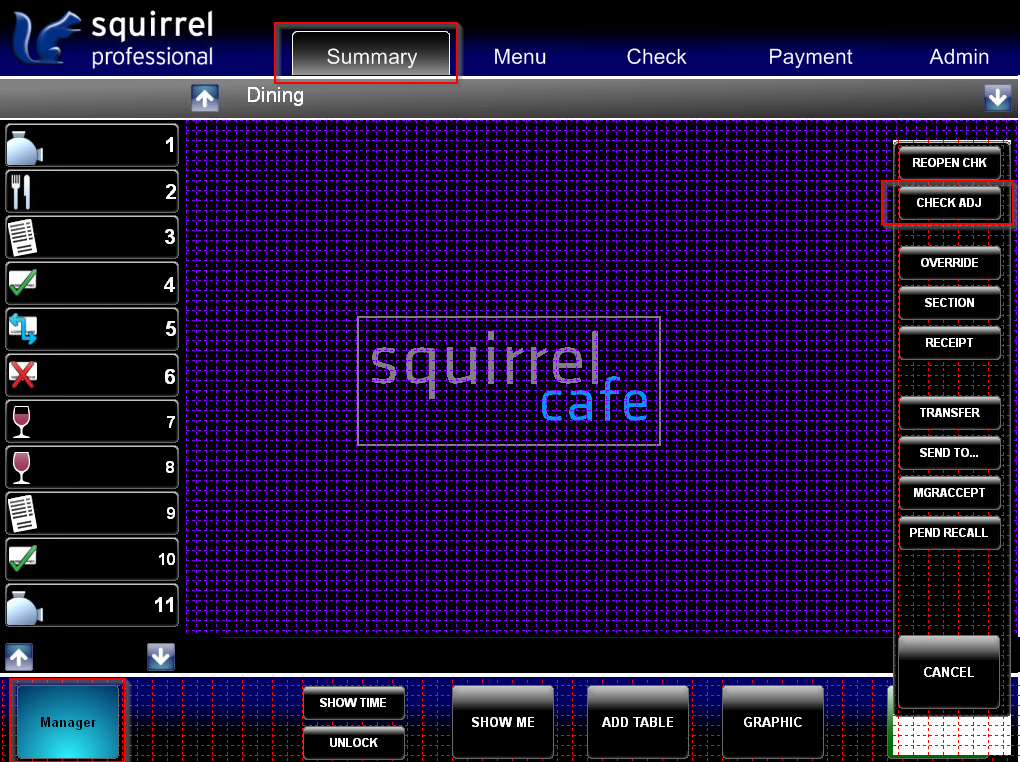Switch to the Admin tab
1020x762 pixels.
[x=959, y=57]
